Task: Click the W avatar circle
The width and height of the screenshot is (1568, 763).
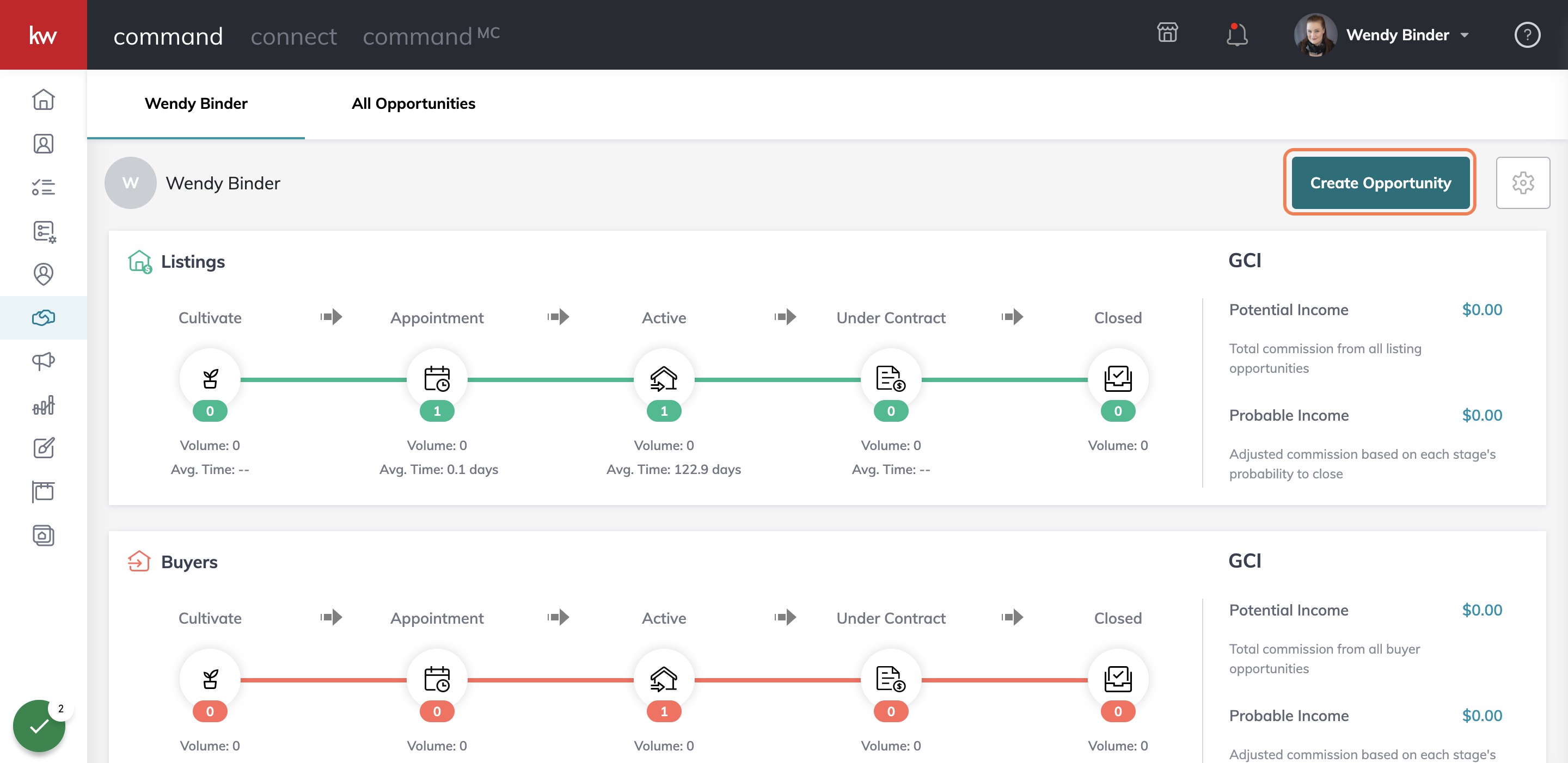Action: point(130,182)
